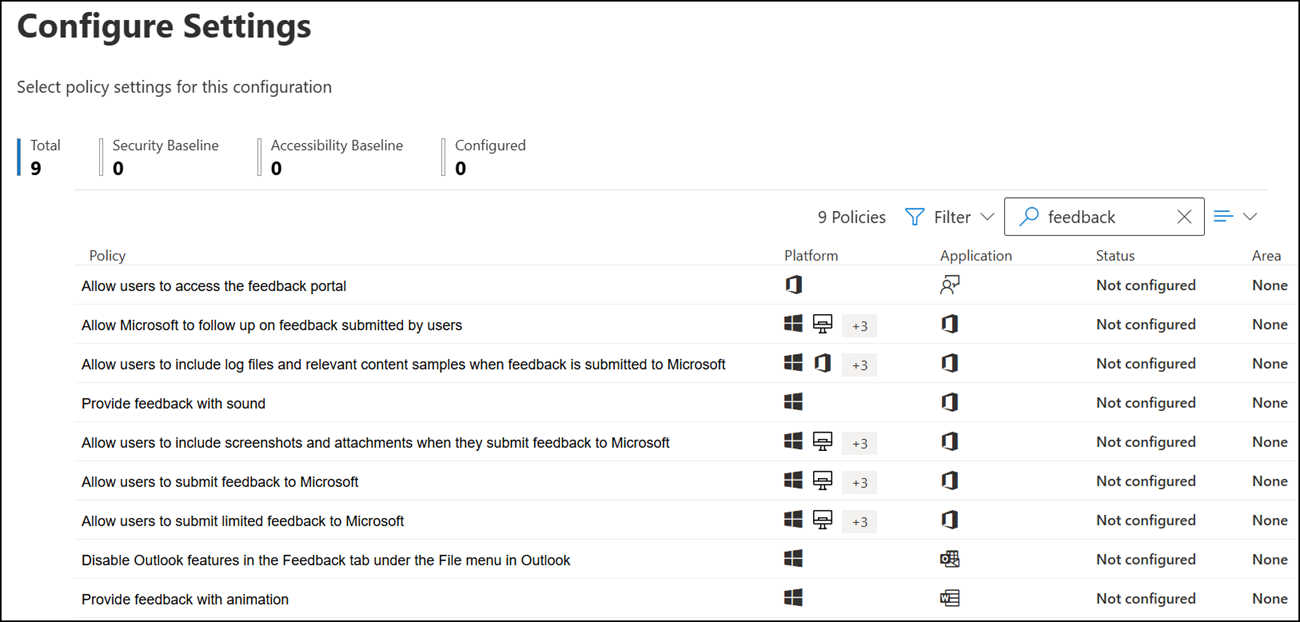Viewport: 1300px width, 622px height.
Task: Click the Office platform icon in the log files row
Action: click(x=822, y=363)
